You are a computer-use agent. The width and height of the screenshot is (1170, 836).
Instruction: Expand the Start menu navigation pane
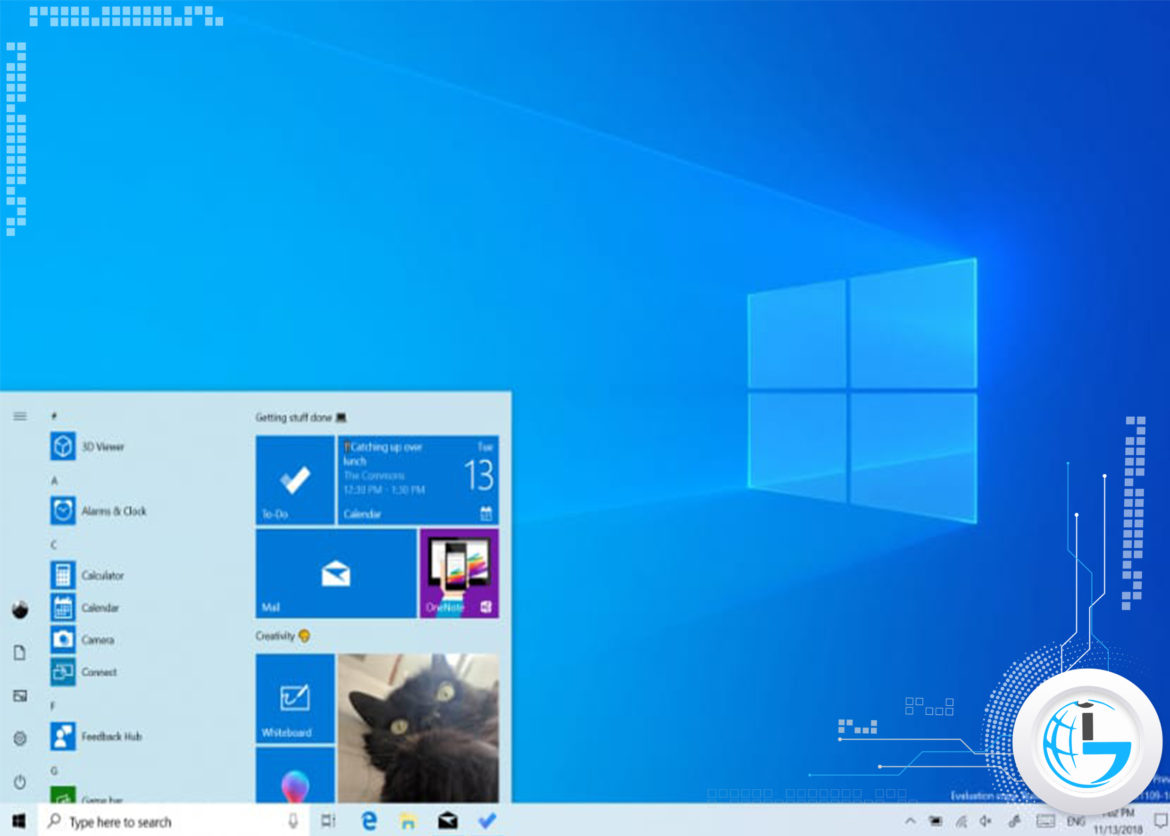[x=20, y=418]
